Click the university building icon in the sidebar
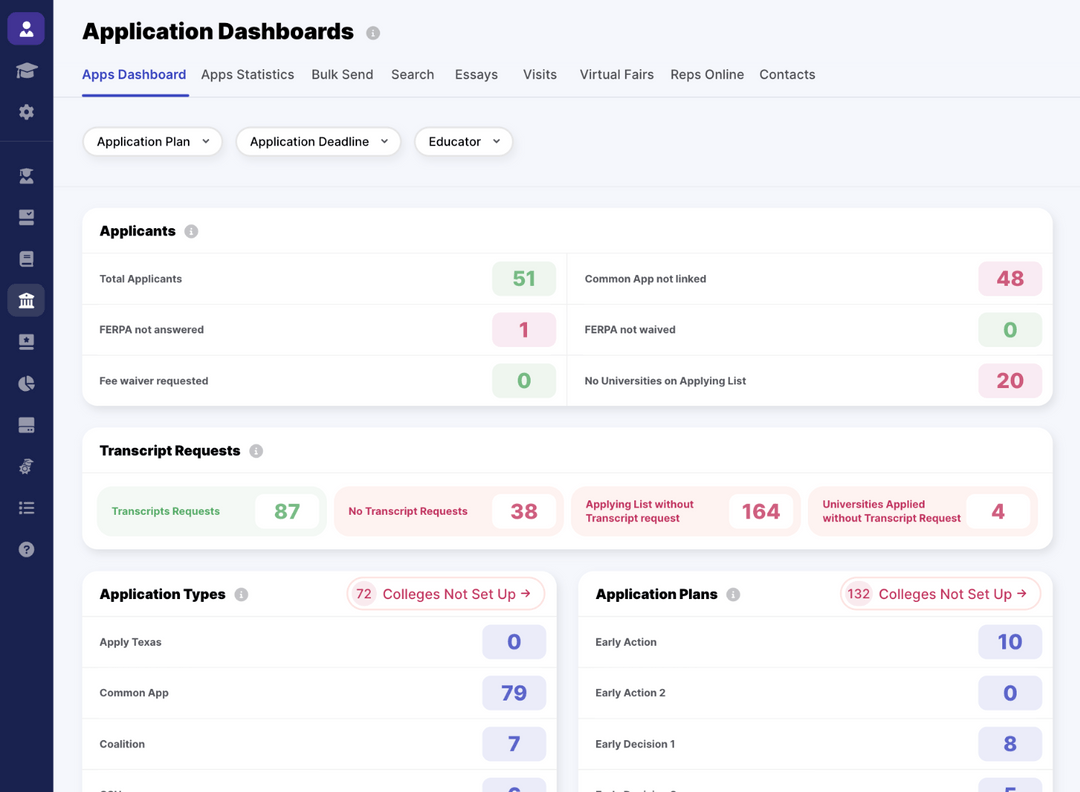1080x792 pixels. [x=26, y=300]
